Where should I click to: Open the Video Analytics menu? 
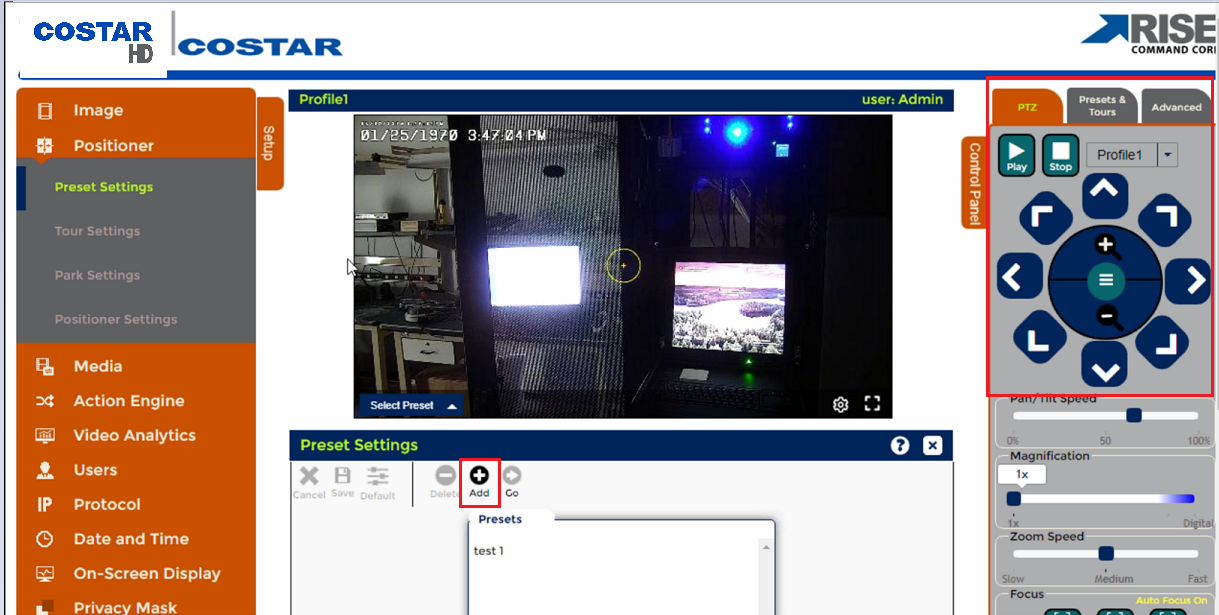tap(136, 436)
